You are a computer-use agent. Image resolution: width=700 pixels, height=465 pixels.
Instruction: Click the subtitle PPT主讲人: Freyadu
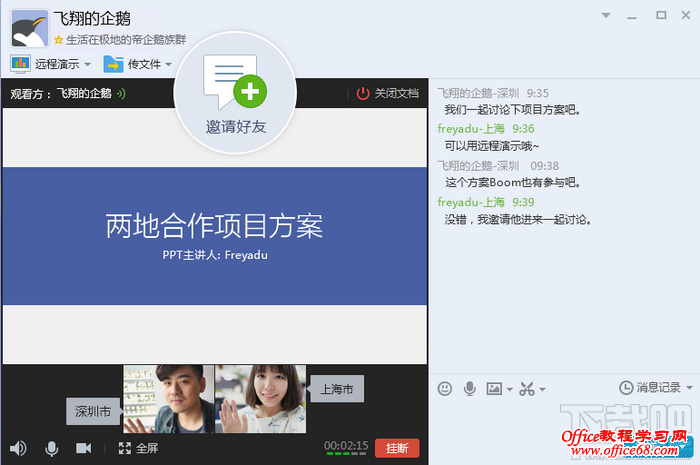(215, 255)
